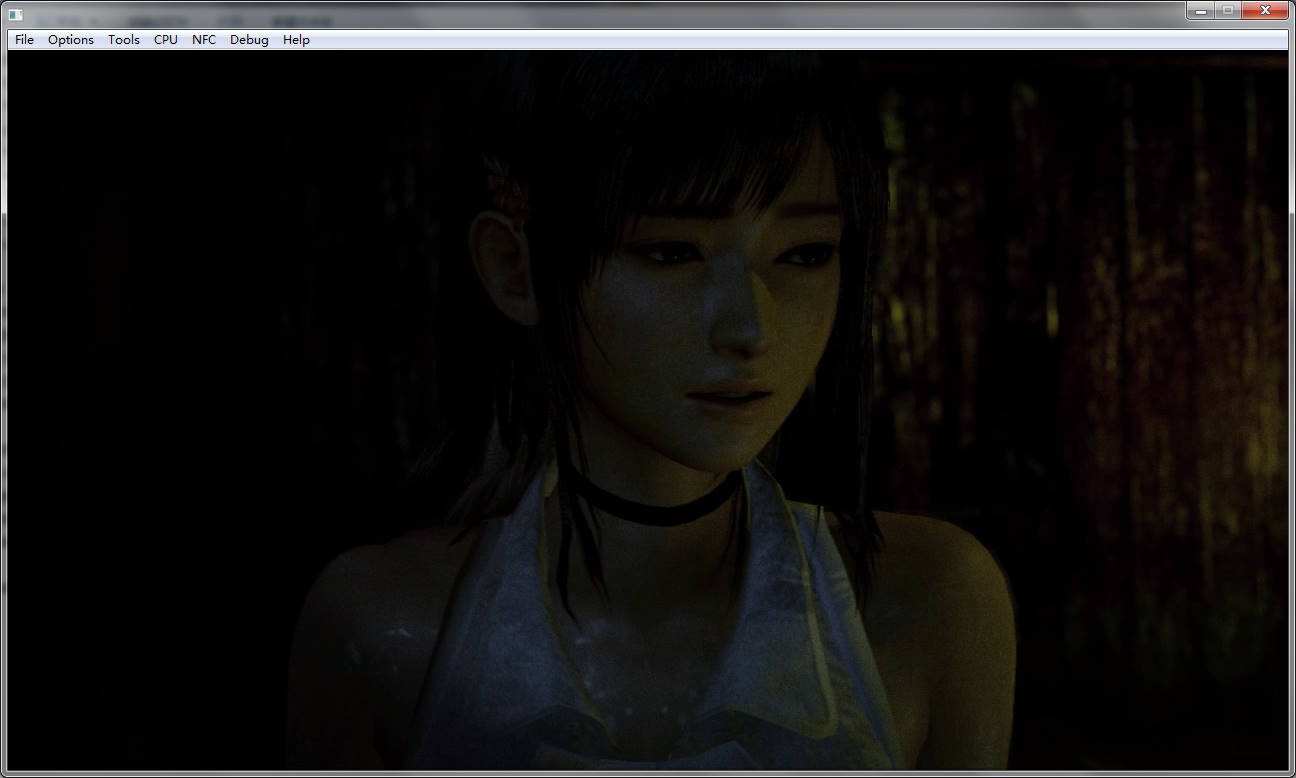Close the emulator window with the red X
Viewport: 1296px width, 778px height.
coord(1265,10)
